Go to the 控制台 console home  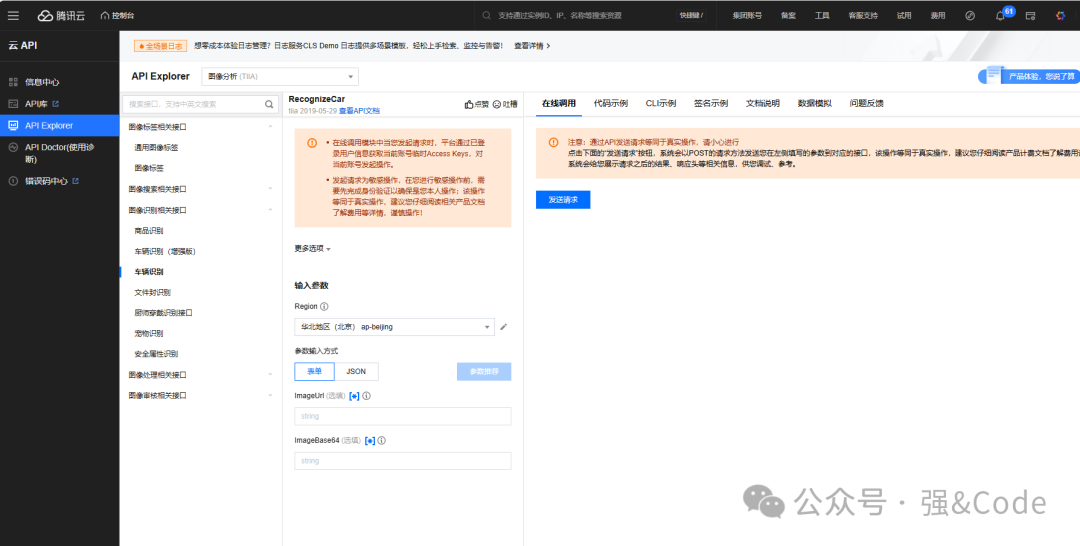coord(116,15)
